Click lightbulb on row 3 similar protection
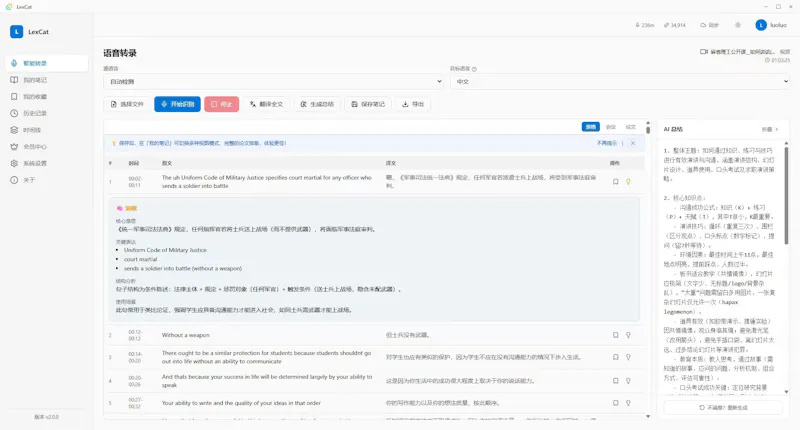800x430 pixels. pyautogui.click(x=629, y=357)
